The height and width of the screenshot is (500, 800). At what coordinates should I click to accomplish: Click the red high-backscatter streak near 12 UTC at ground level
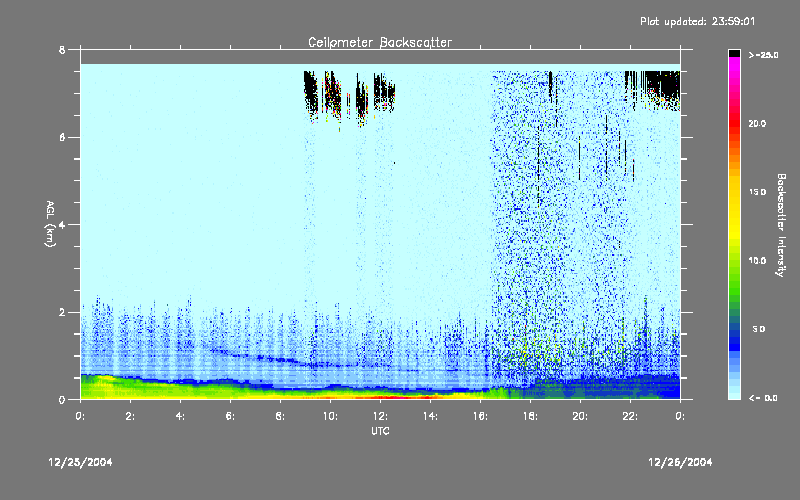(388, 397)
